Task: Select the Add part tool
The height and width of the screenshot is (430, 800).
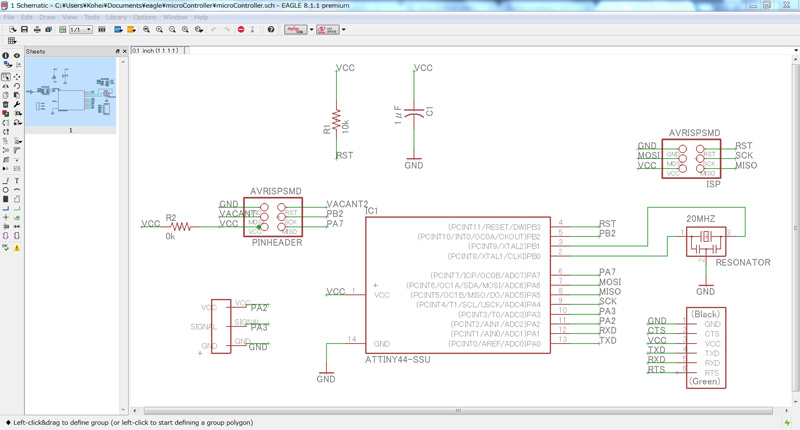Action: tap(6, 113)
